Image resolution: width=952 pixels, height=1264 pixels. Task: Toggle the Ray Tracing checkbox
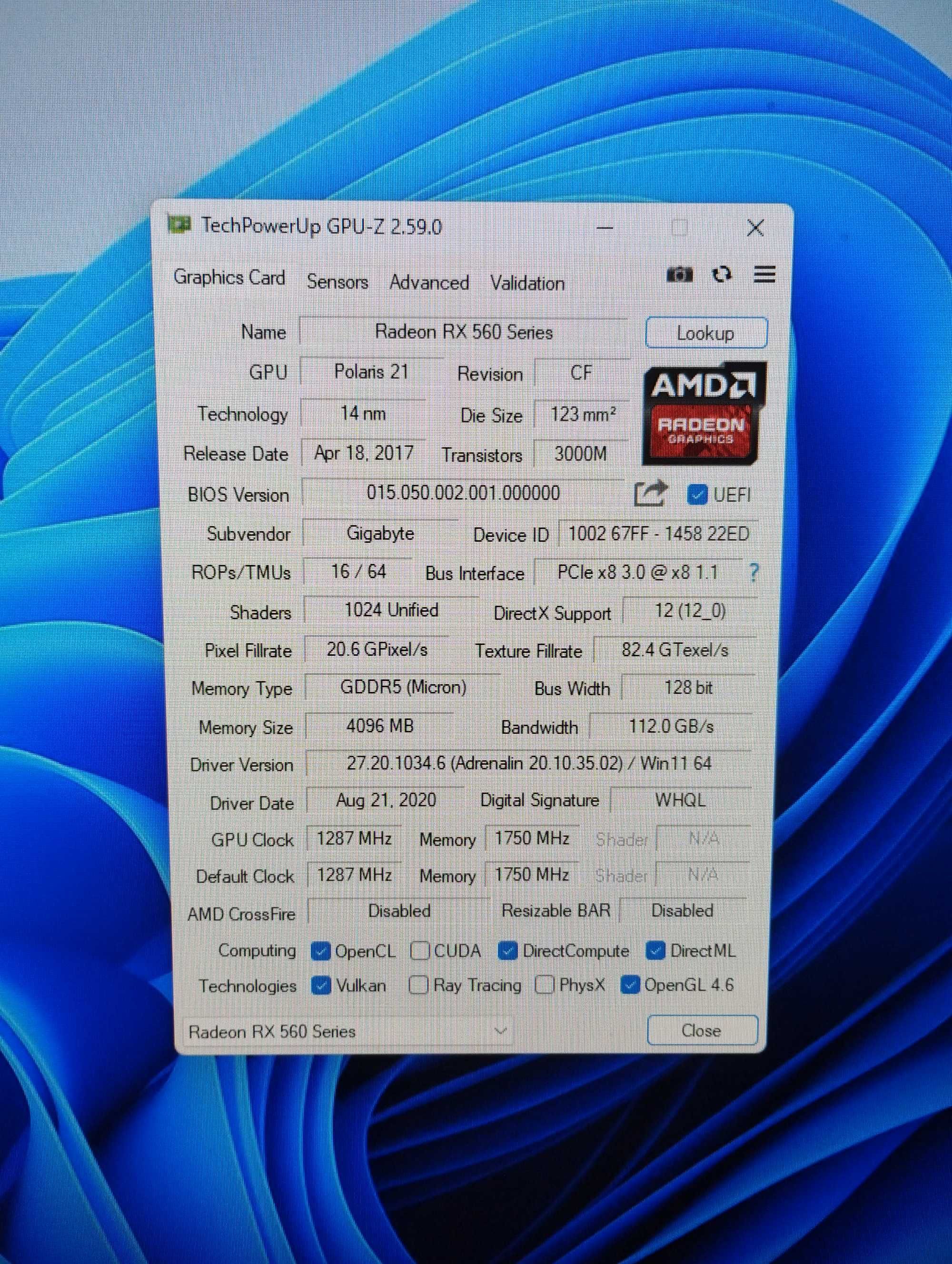[x=419, y=985]
